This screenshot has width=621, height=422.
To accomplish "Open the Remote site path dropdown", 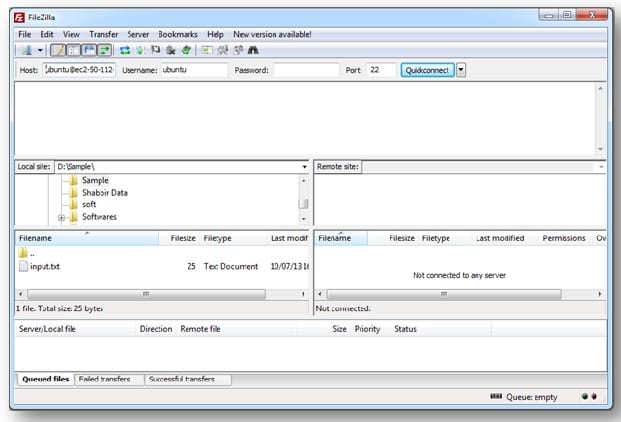I will (x=601, y=167).
